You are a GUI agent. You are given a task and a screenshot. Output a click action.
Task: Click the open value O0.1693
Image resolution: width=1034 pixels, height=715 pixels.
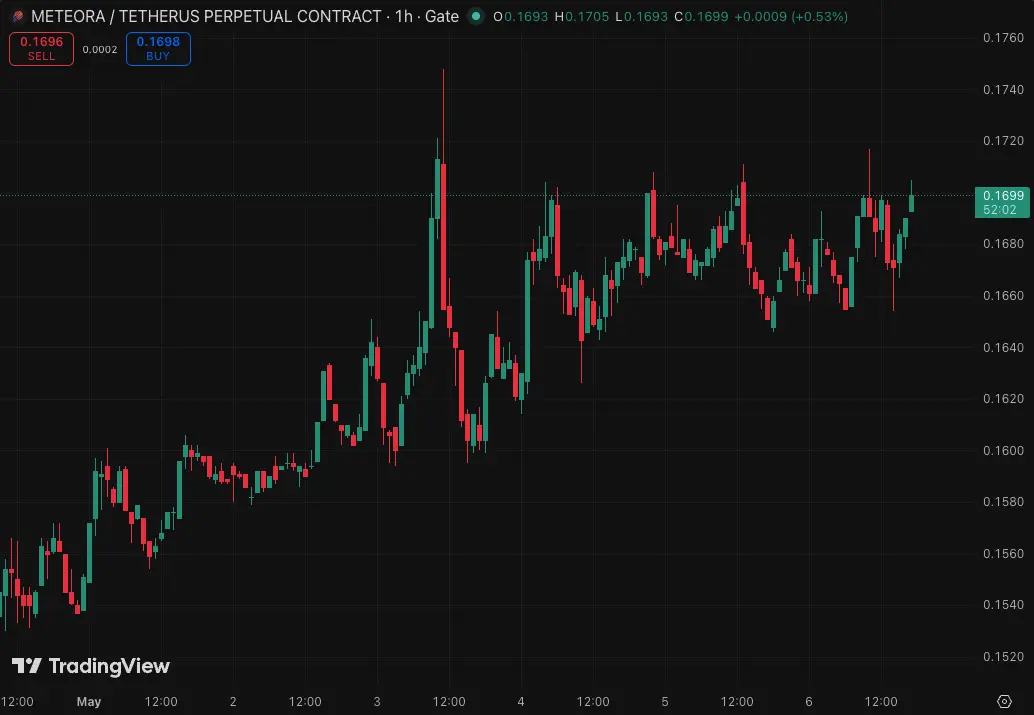click(520, 16)
